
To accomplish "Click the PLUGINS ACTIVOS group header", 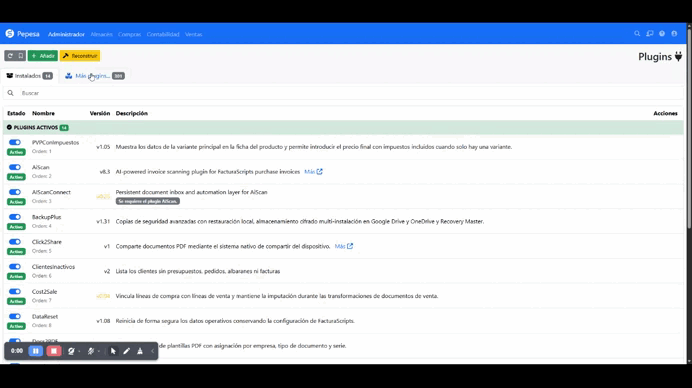I will point(343,128).
